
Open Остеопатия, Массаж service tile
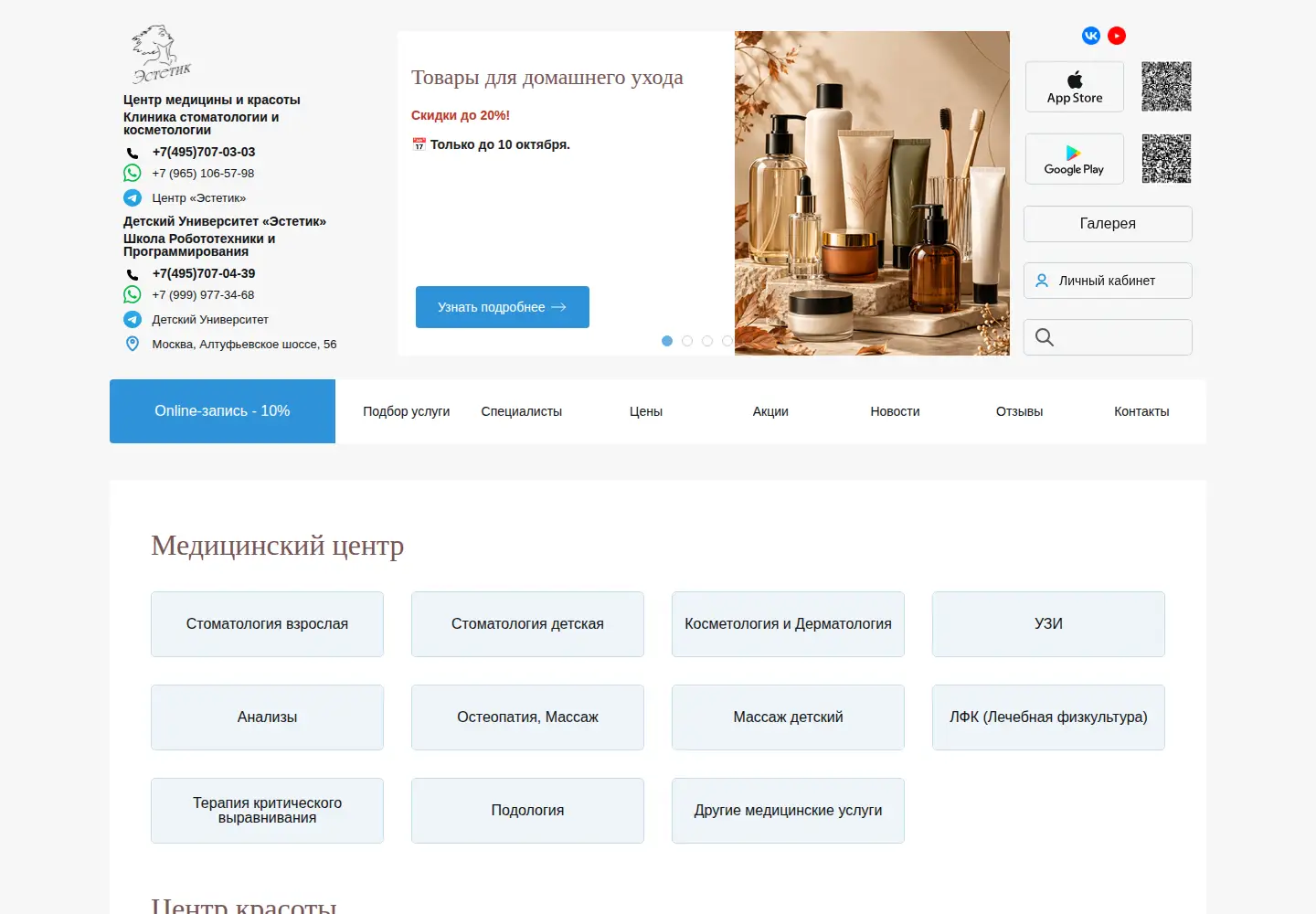[x=527, y=717]
